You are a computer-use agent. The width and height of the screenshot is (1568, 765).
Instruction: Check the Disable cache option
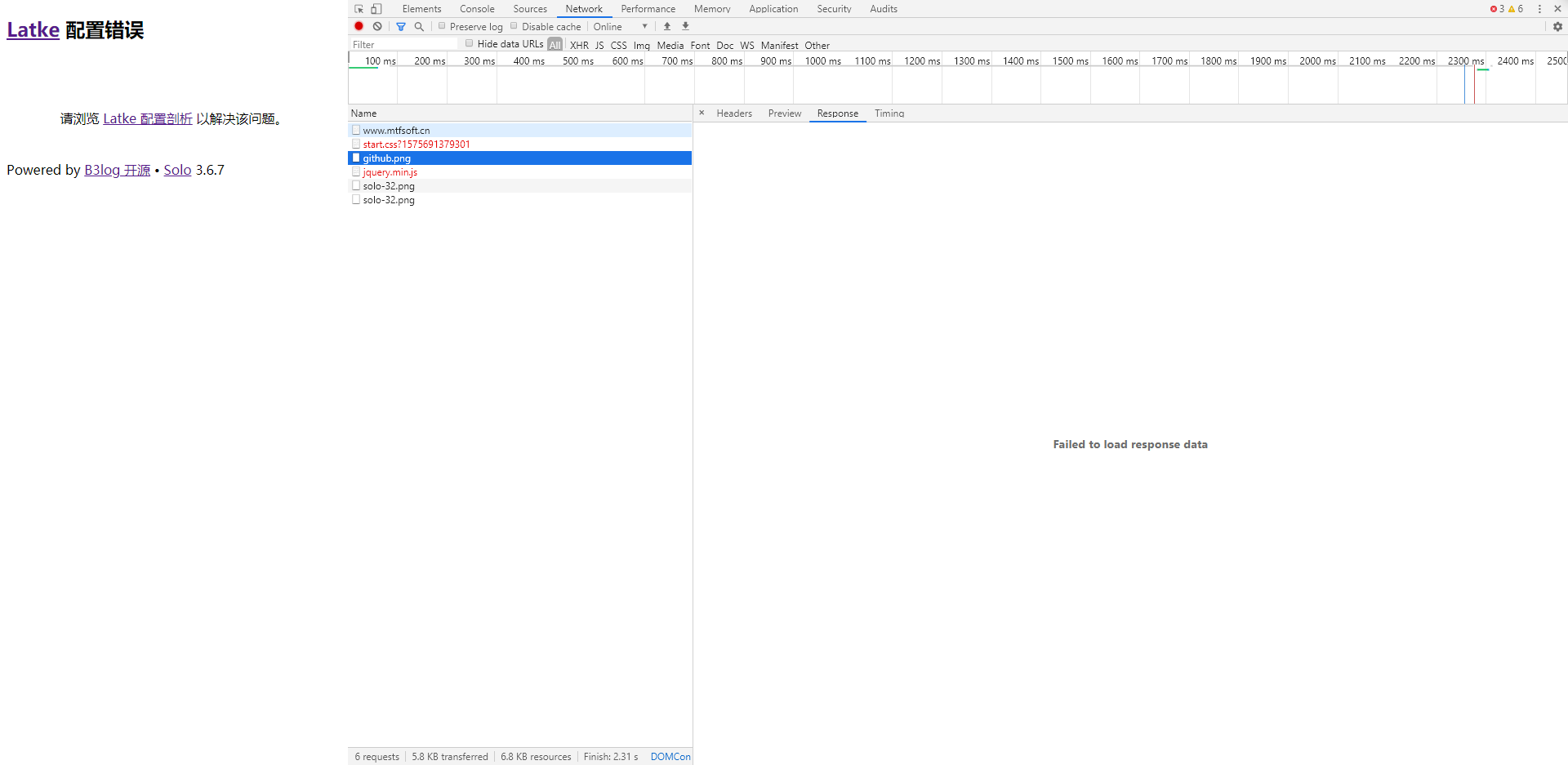[x=514, y=26]
